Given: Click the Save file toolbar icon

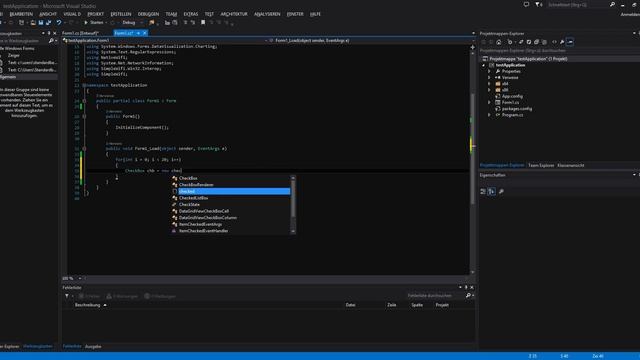Looking at the screenshot, I should (41, 22).
